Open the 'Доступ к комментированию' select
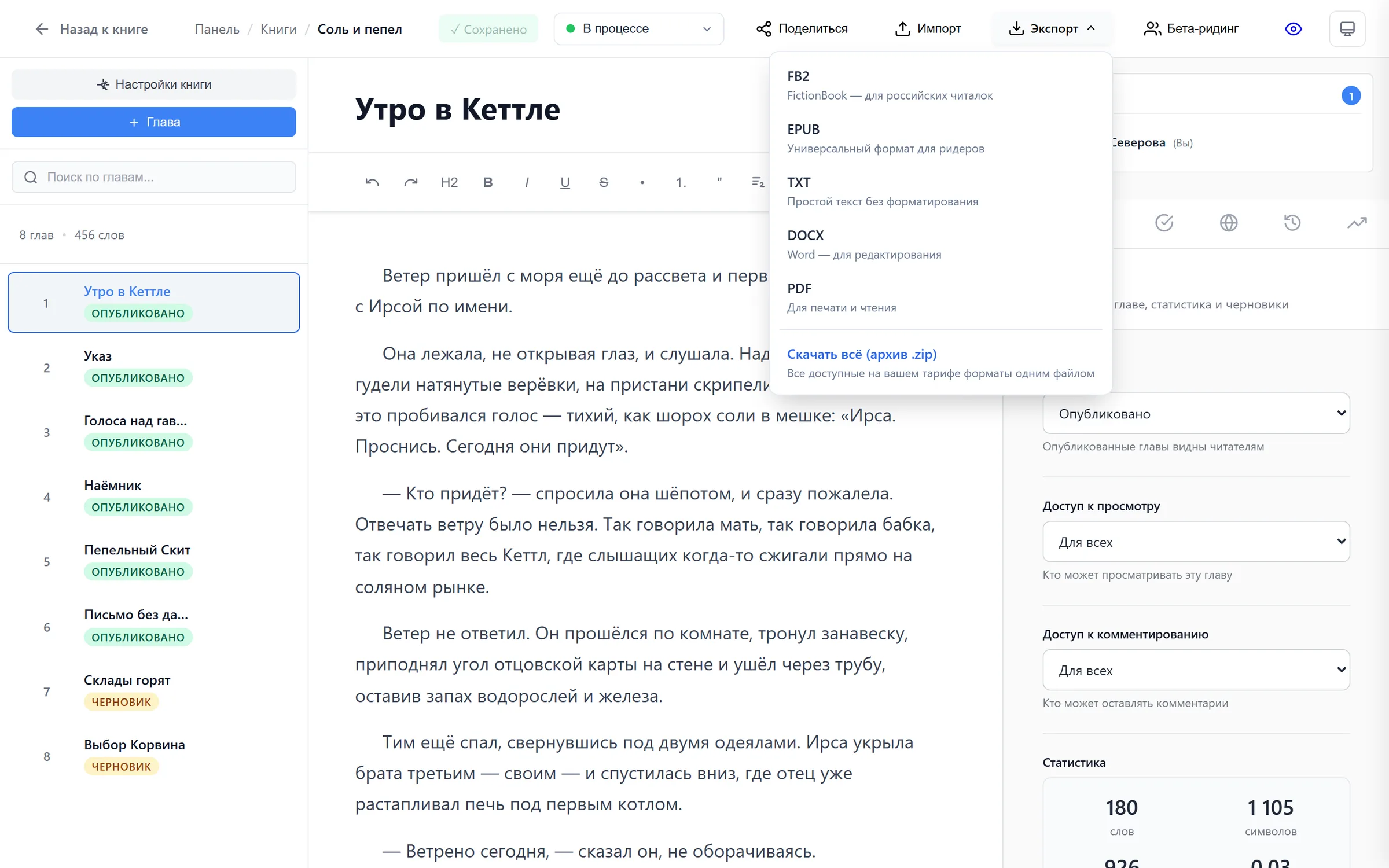 point(1196,670)
